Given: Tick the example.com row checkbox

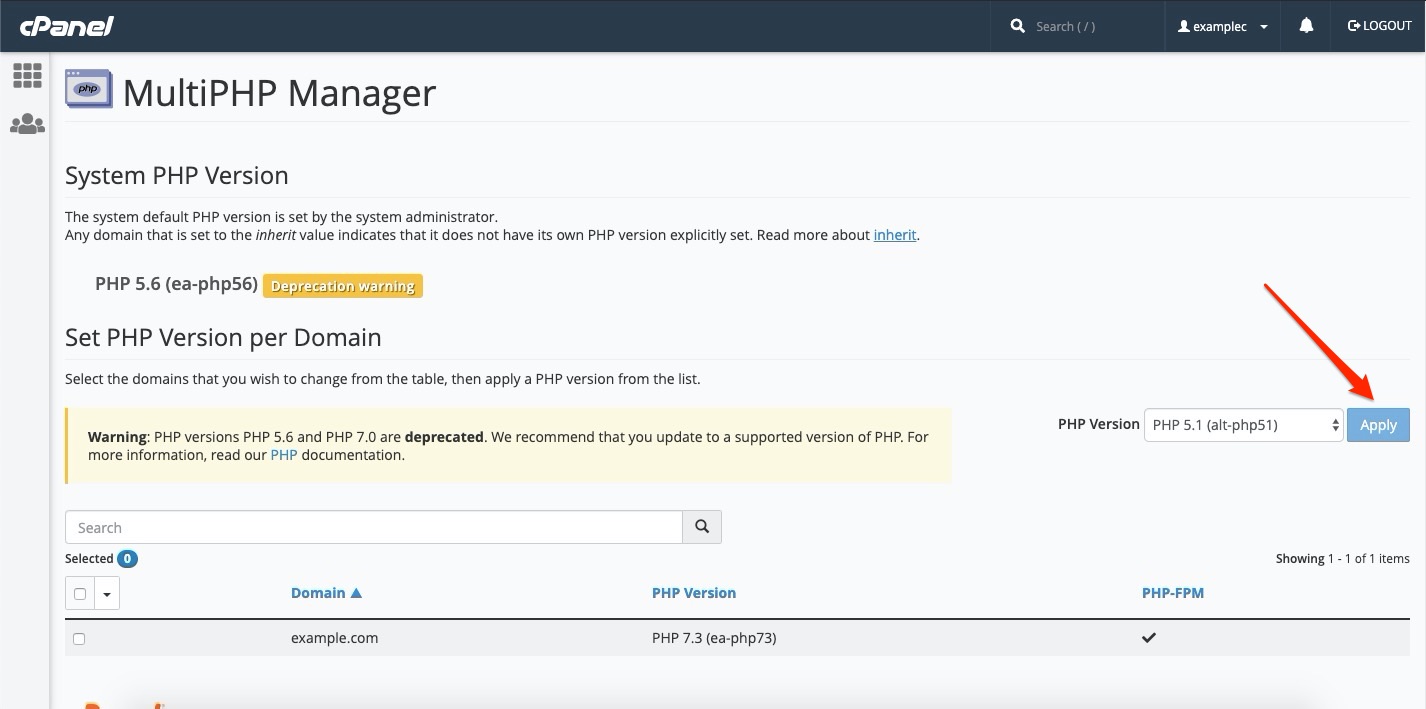Looking at the screenshot, I should (79, 638).
